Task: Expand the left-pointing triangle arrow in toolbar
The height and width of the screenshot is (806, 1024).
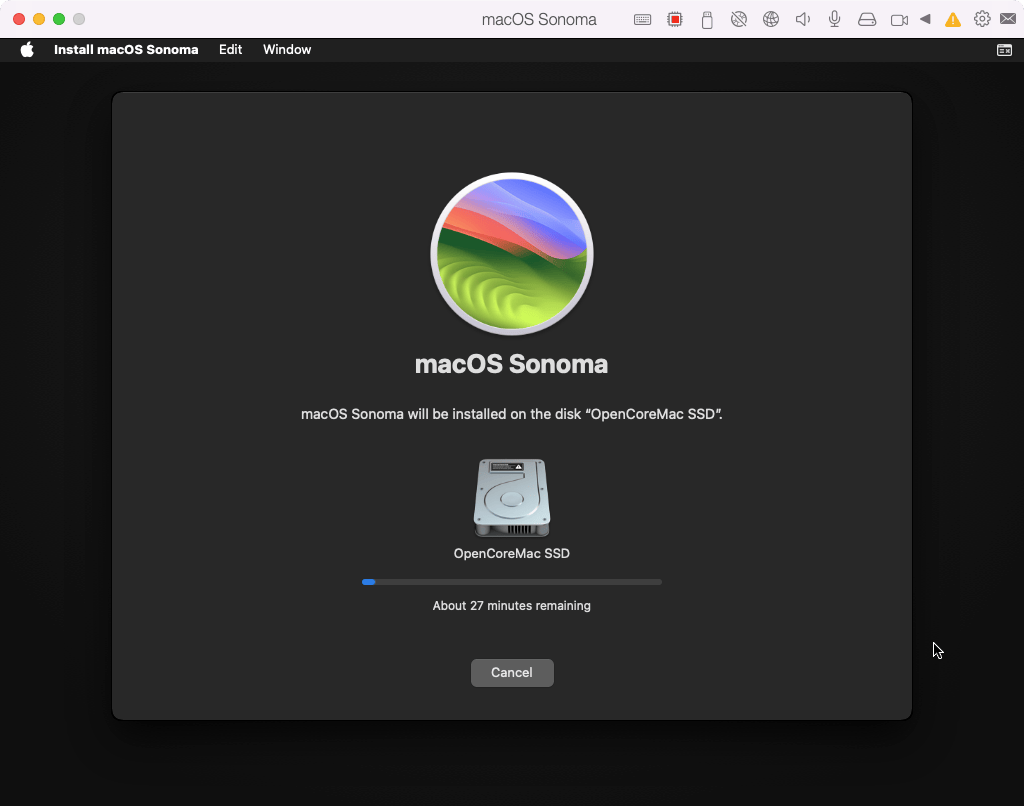Action: pos(925,20)
